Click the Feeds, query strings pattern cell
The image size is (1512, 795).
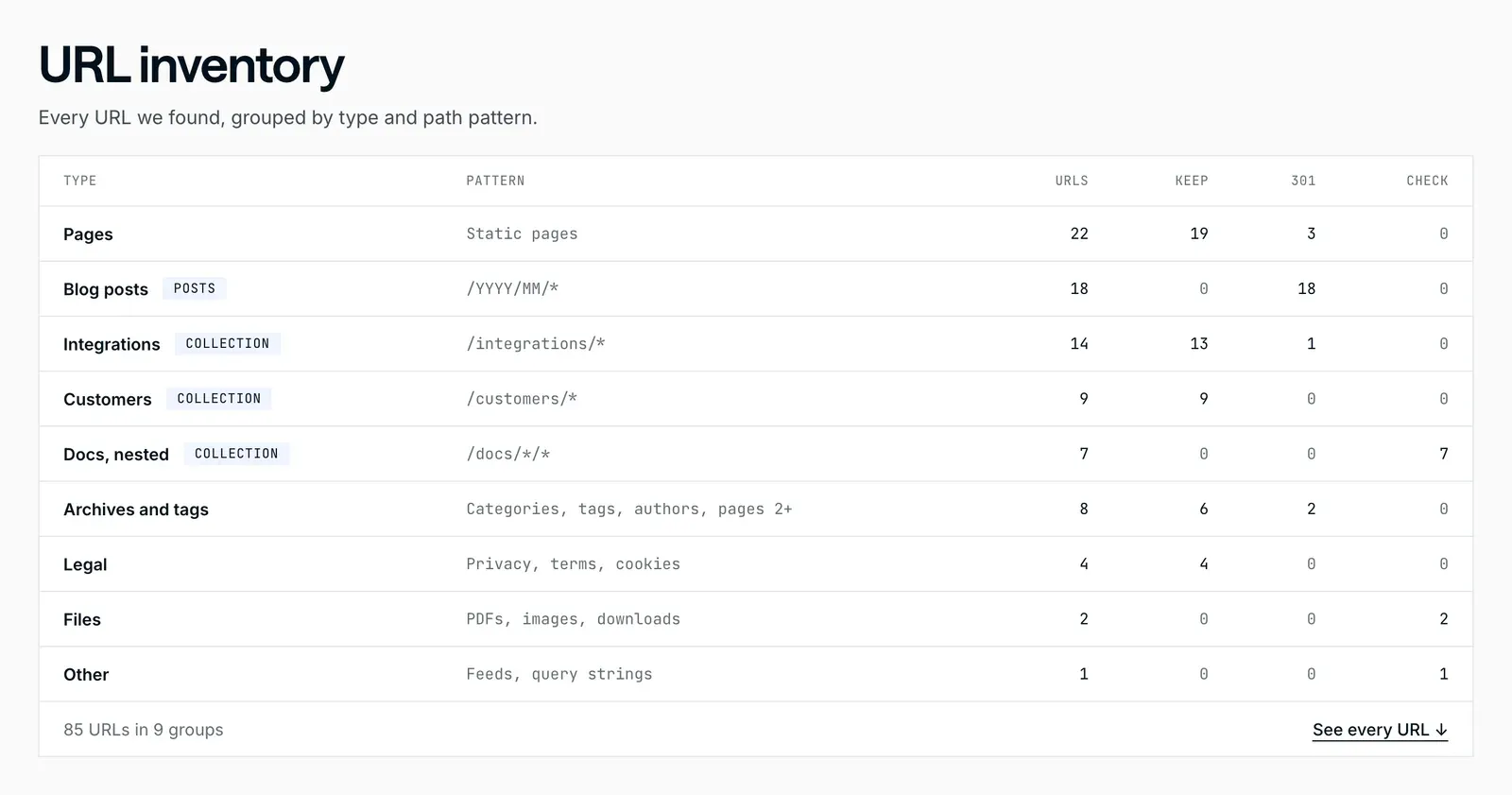pos(559,674)
